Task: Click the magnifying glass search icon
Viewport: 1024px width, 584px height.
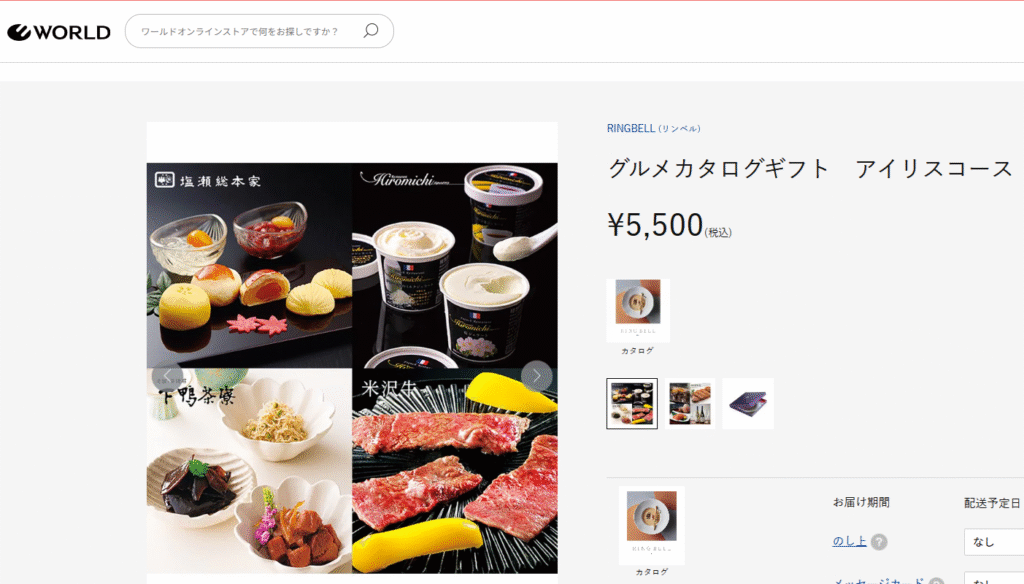Action: (371, 31)
